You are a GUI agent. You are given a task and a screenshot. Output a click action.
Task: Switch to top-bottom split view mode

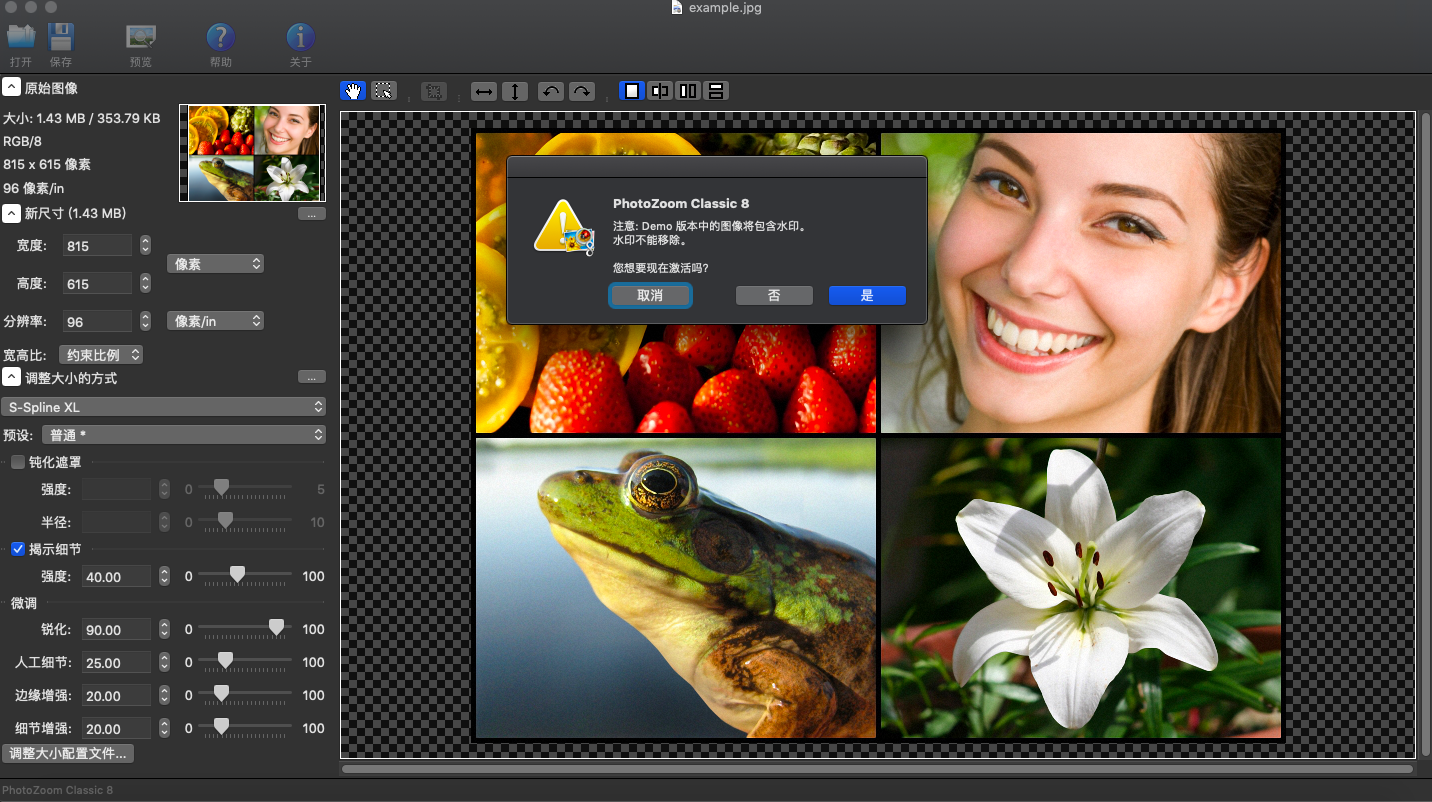(x=716, y=90)
